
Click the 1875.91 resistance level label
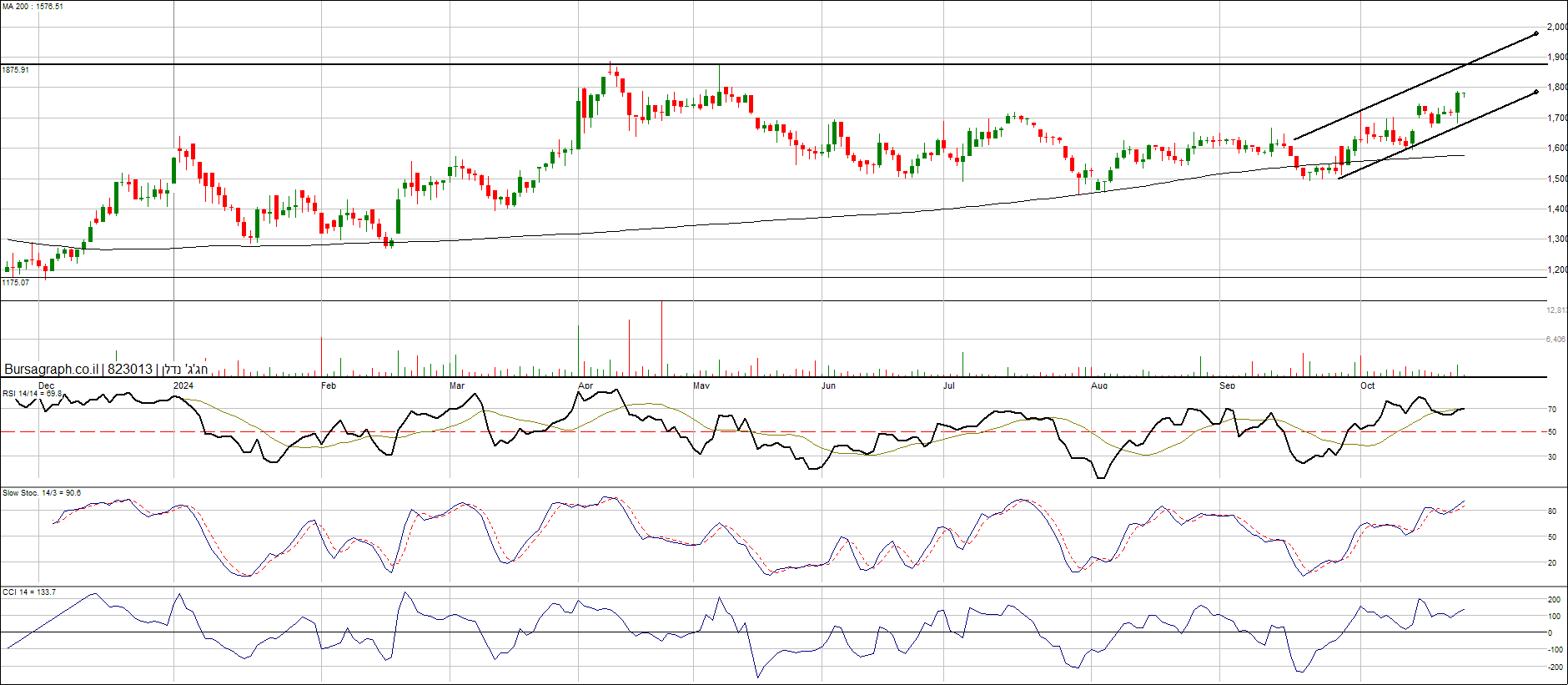16,70
